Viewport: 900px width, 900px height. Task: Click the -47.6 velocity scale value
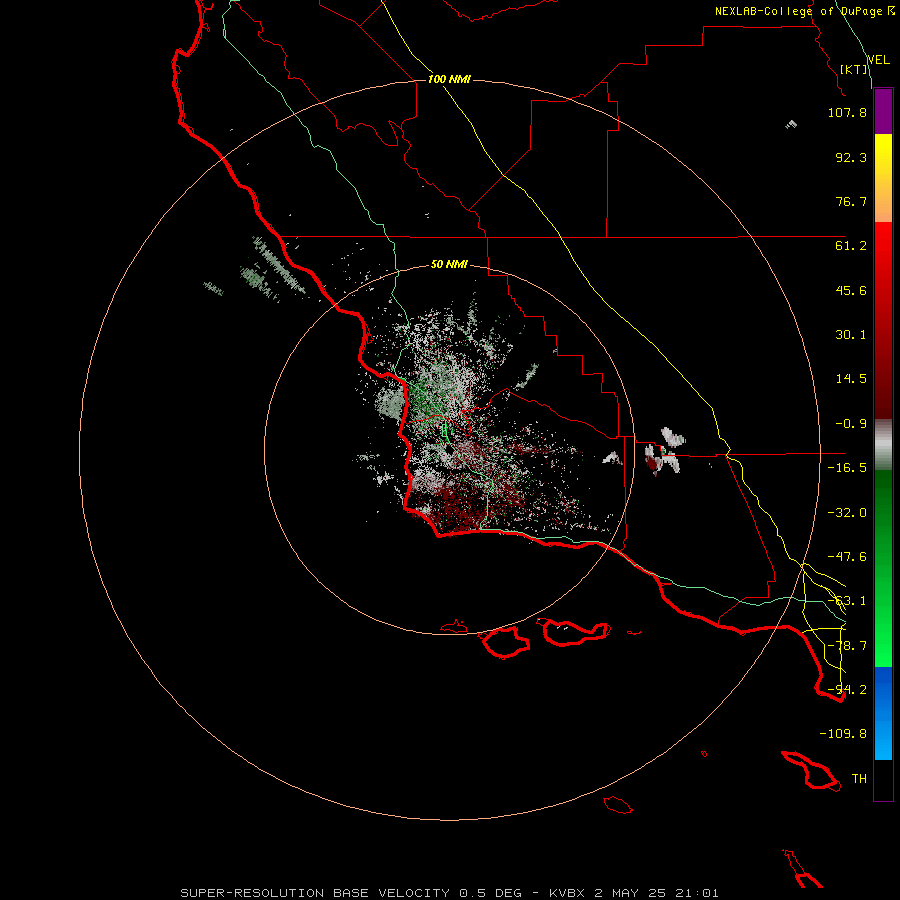[847, 557]
